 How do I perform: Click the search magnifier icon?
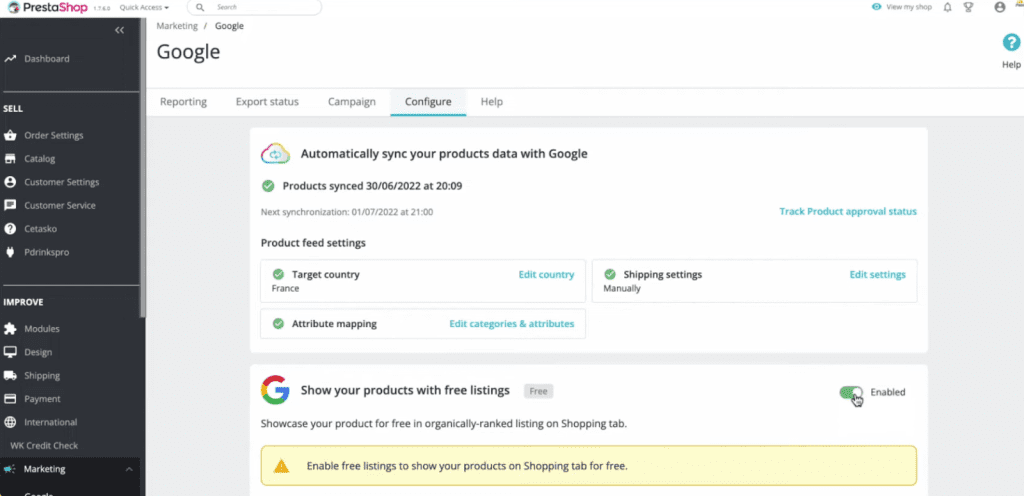click(200, 7)
